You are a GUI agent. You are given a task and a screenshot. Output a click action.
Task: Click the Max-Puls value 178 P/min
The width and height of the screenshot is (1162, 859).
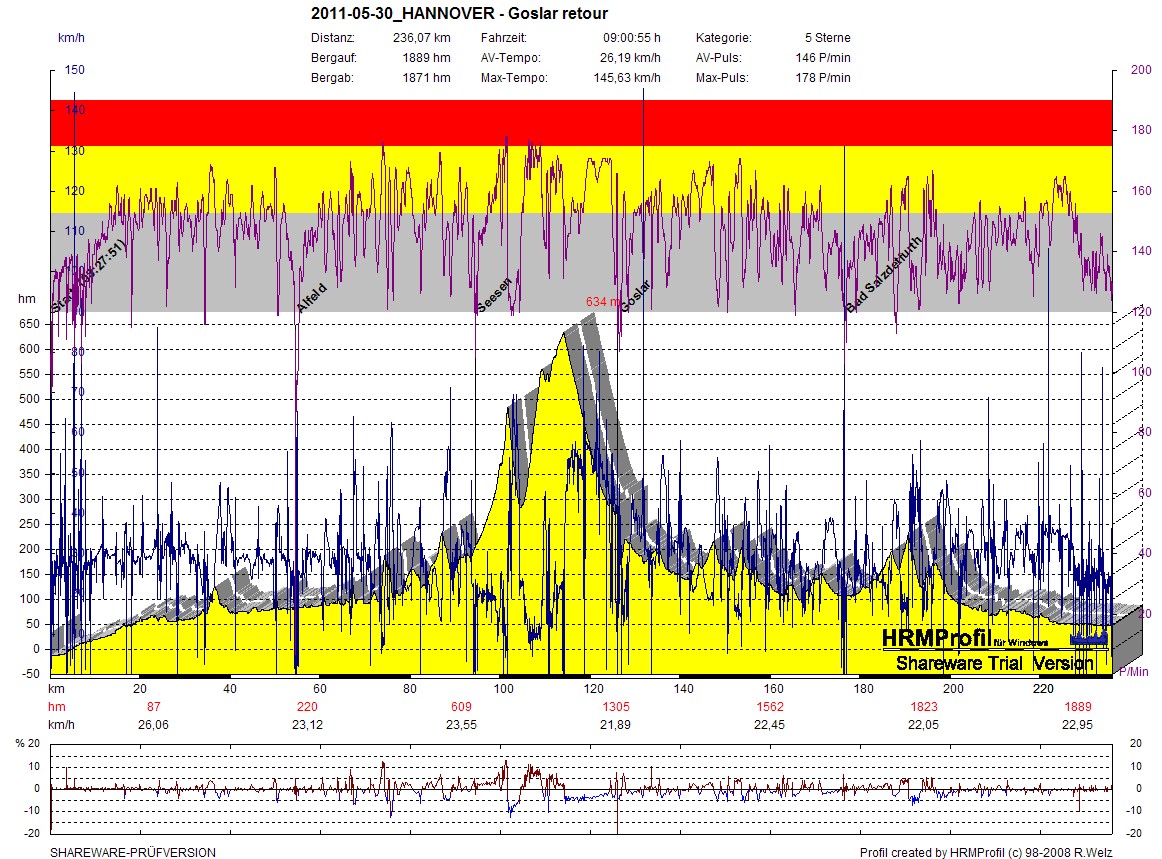(828, 78)
